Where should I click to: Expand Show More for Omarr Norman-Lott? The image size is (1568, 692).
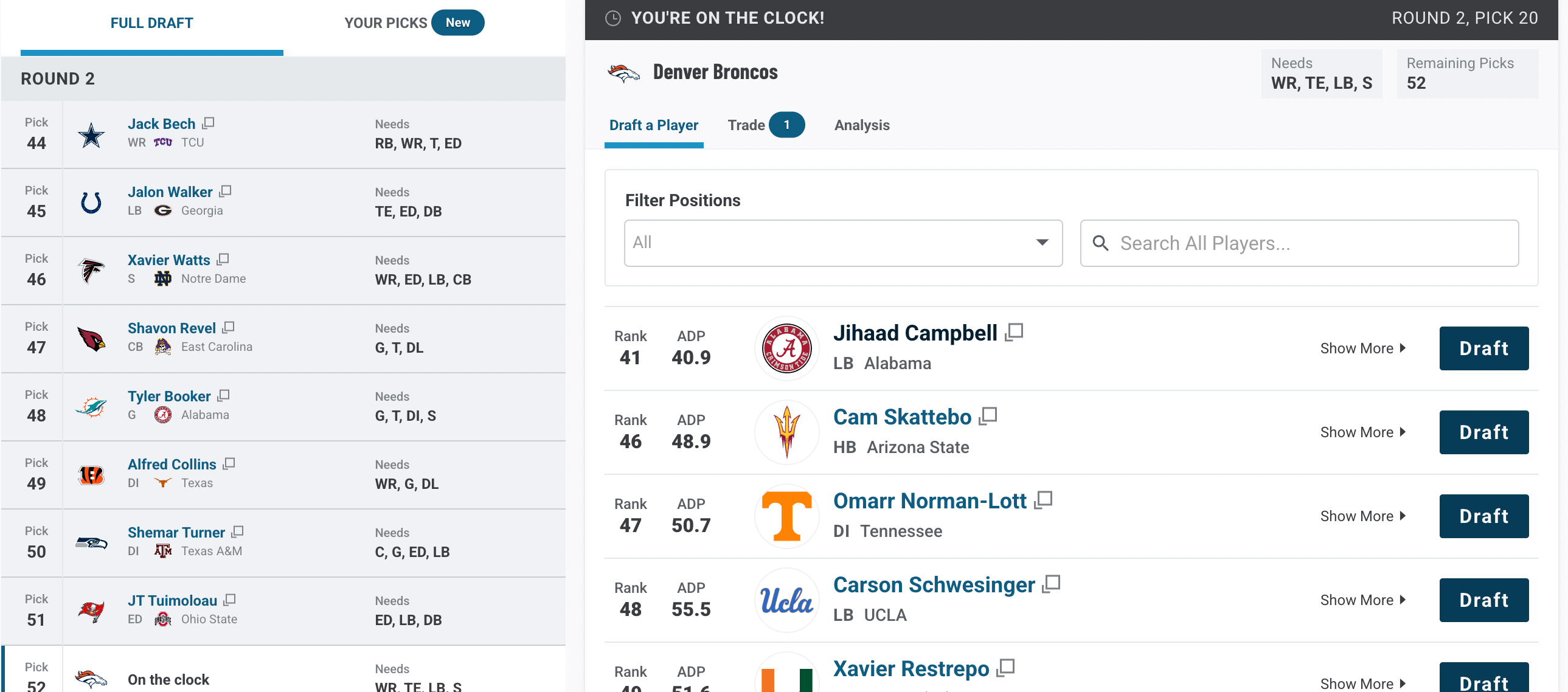click(1362, 516)
